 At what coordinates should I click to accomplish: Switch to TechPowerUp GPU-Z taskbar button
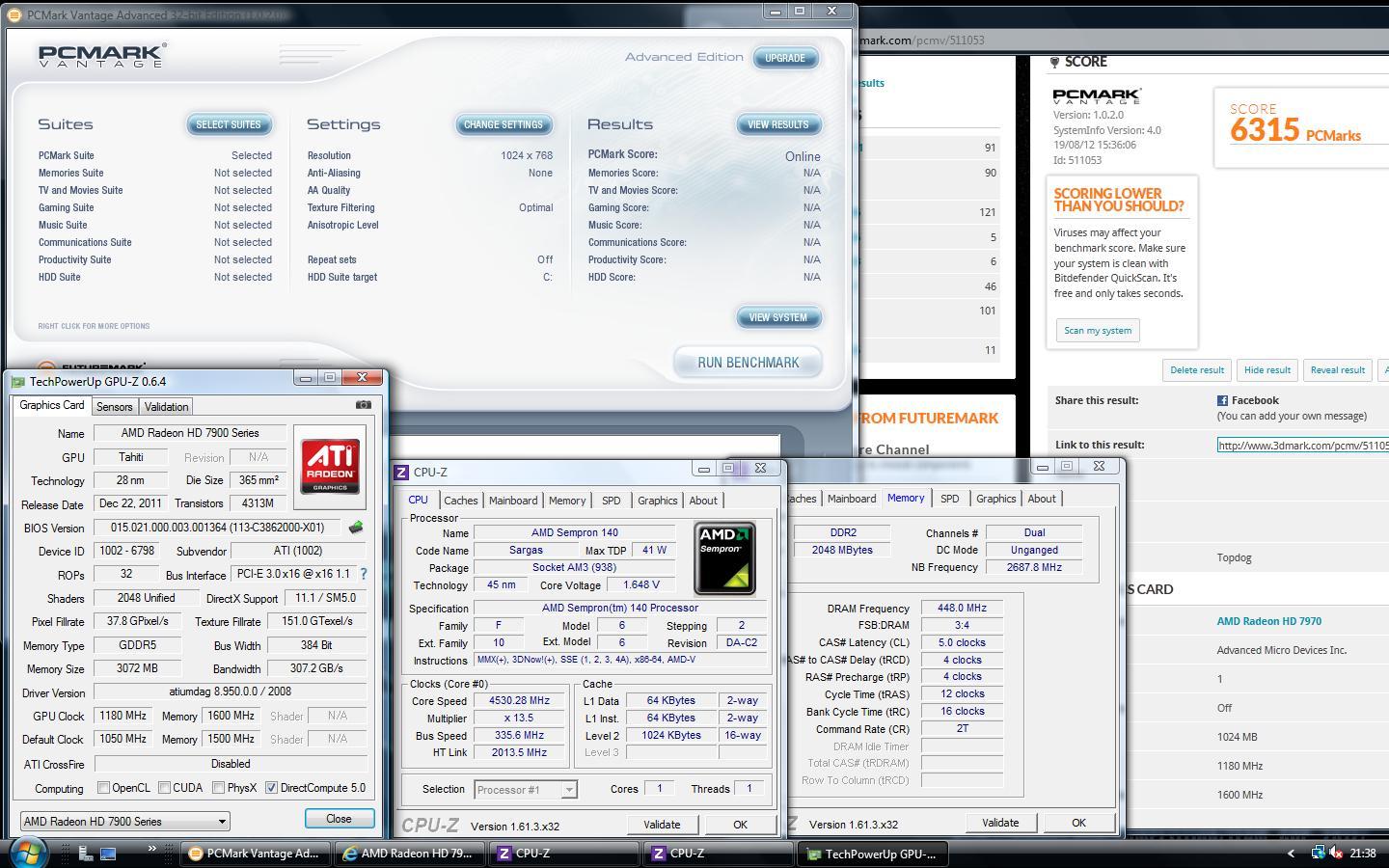[873, 854]
